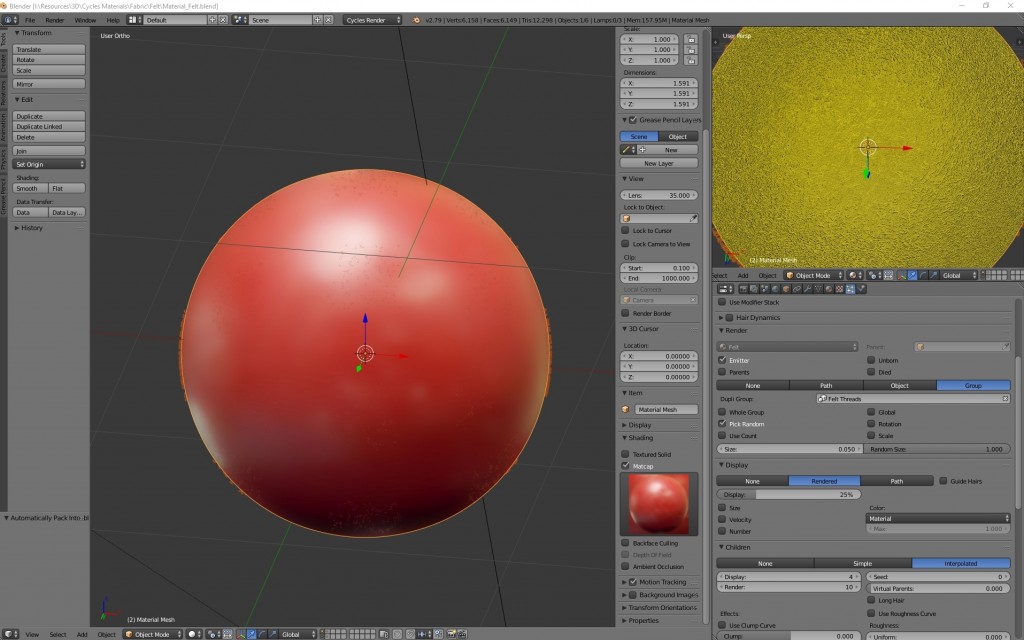Screen dimensions: 1024x640
Task: Adjust the Display percentage slider
Action: pos(790,493)
